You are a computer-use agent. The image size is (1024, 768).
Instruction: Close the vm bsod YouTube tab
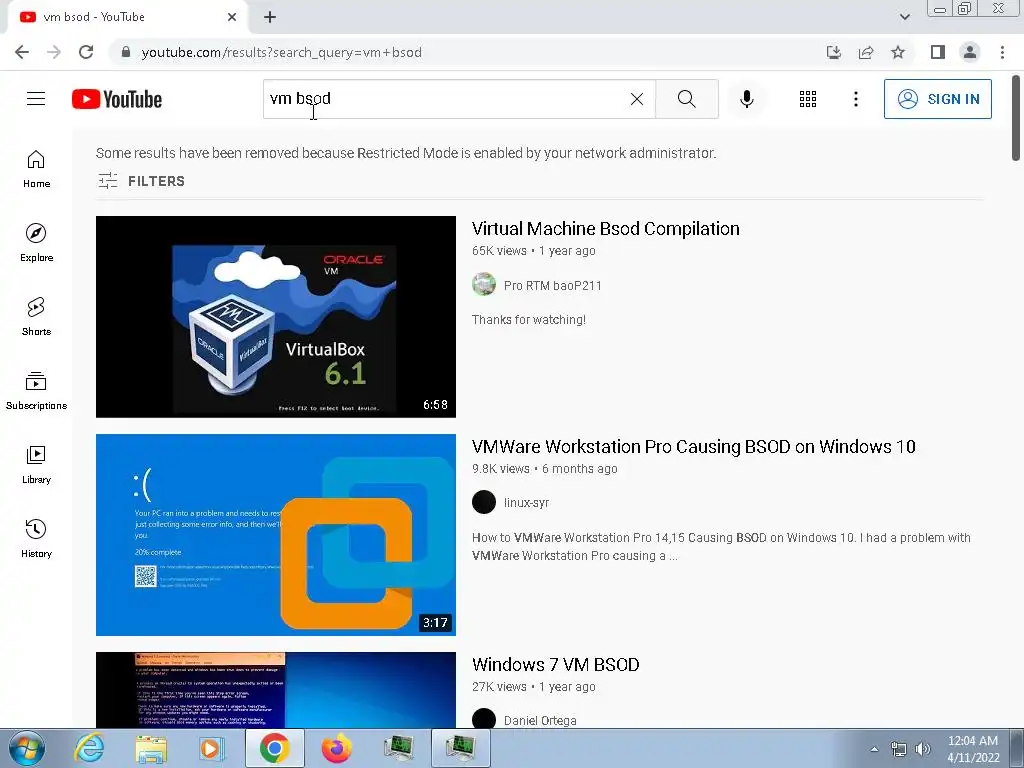tap(232, 17)
